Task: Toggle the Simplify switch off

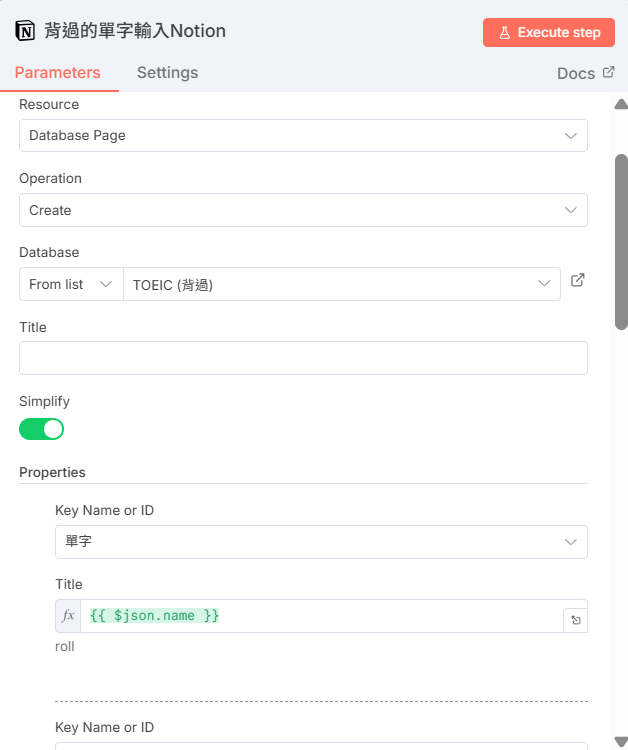Action: [x=41, y=429]
